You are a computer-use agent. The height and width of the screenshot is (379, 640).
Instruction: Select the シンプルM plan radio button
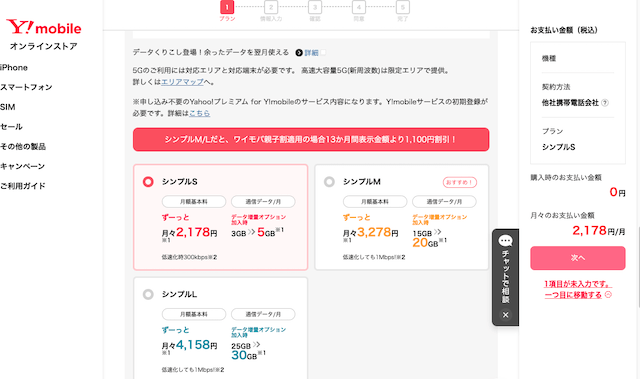pyautogui.click(x=329, y=182)
